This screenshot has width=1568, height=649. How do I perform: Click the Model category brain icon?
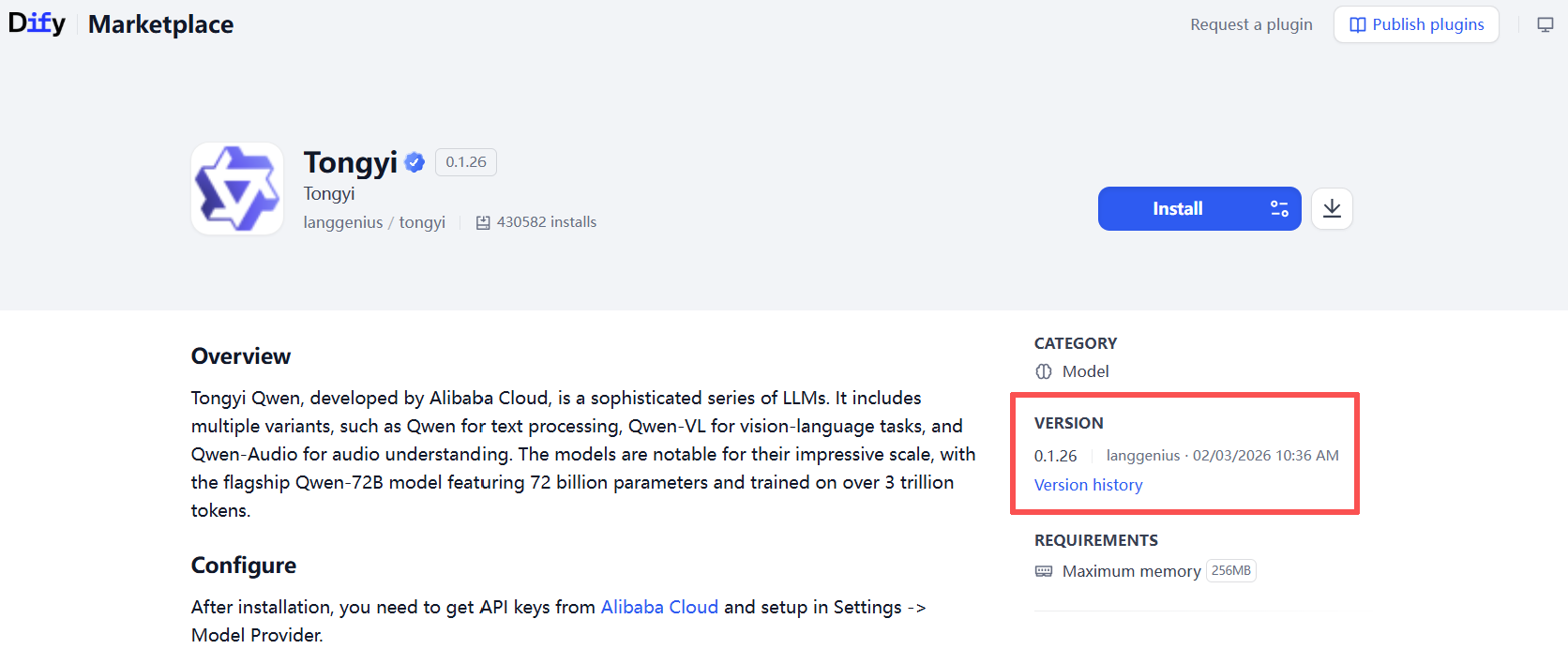1044,371
